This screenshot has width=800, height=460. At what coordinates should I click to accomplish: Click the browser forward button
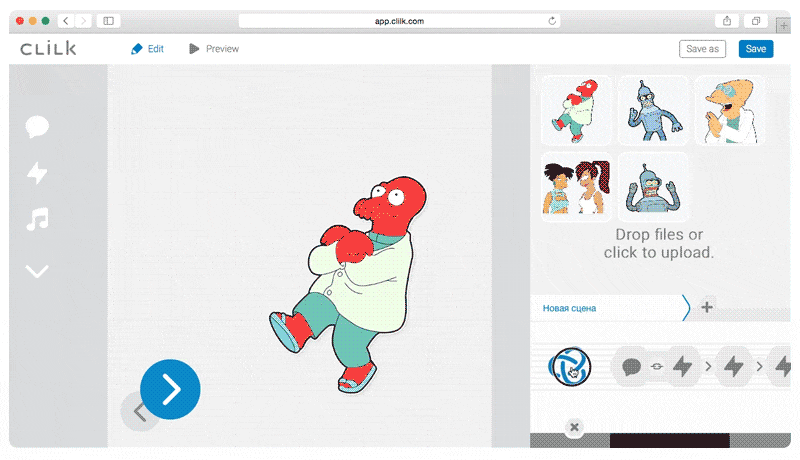point(83,21)
